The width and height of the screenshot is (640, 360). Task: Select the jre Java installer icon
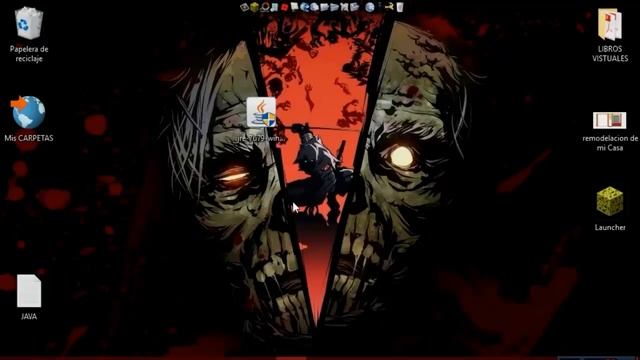pyautogui.click(x=261, y=120)
